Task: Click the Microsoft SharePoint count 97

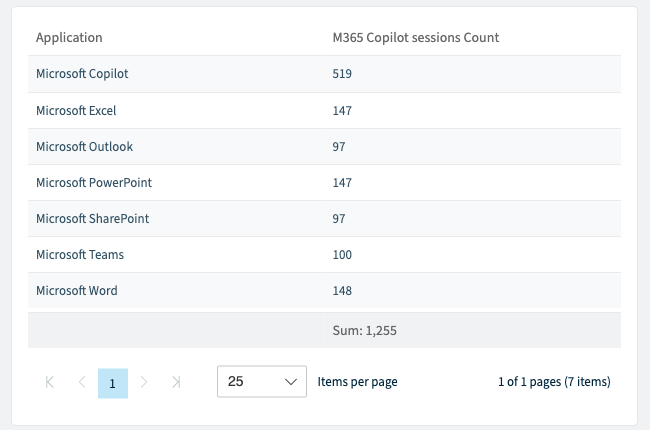Action: click(x=339, y=219)
